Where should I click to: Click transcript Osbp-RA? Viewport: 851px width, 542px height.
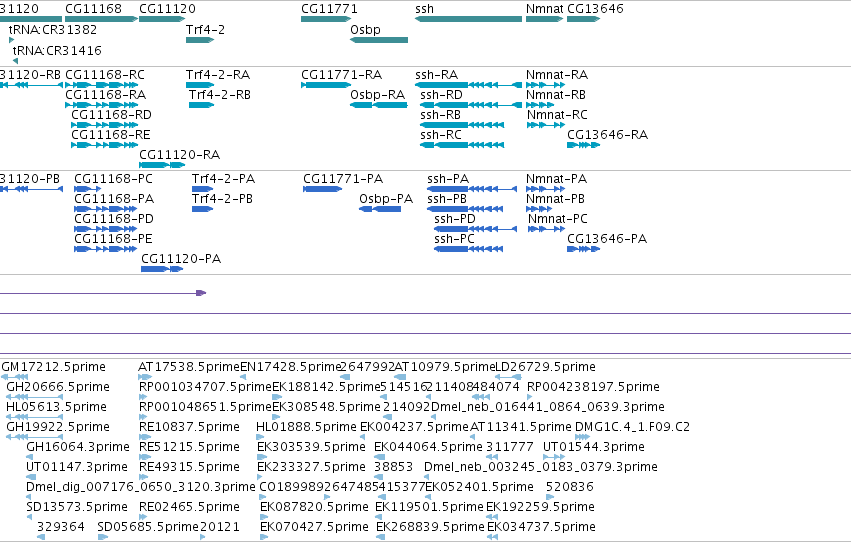(x=378, y=95)
